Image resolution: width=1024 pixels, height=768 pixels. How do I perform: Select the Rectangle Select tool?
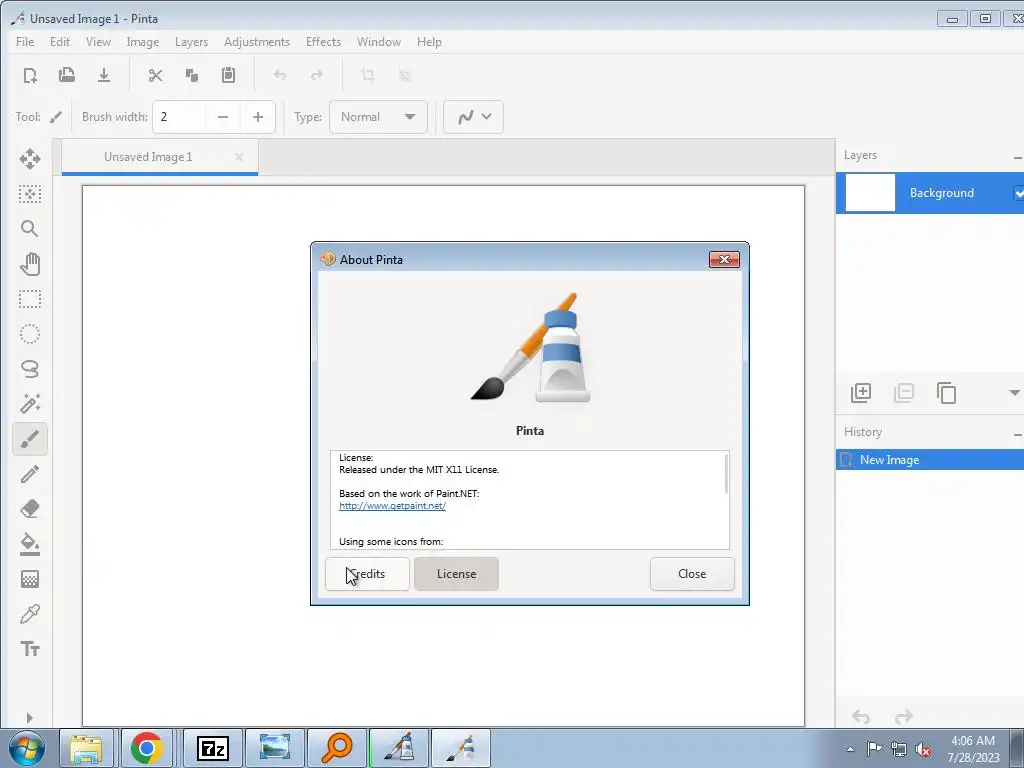coord(30,299)
